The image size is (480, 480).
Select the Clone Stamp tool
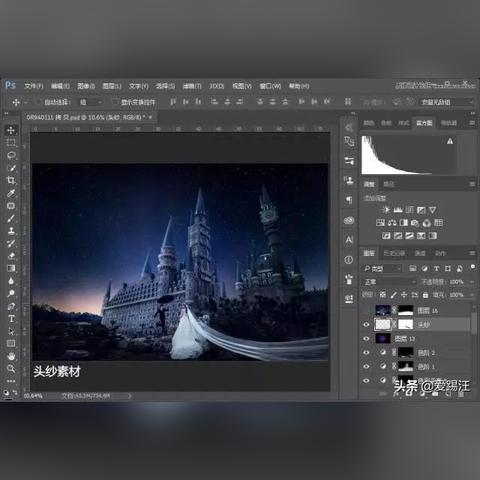(x=11, y=231)
